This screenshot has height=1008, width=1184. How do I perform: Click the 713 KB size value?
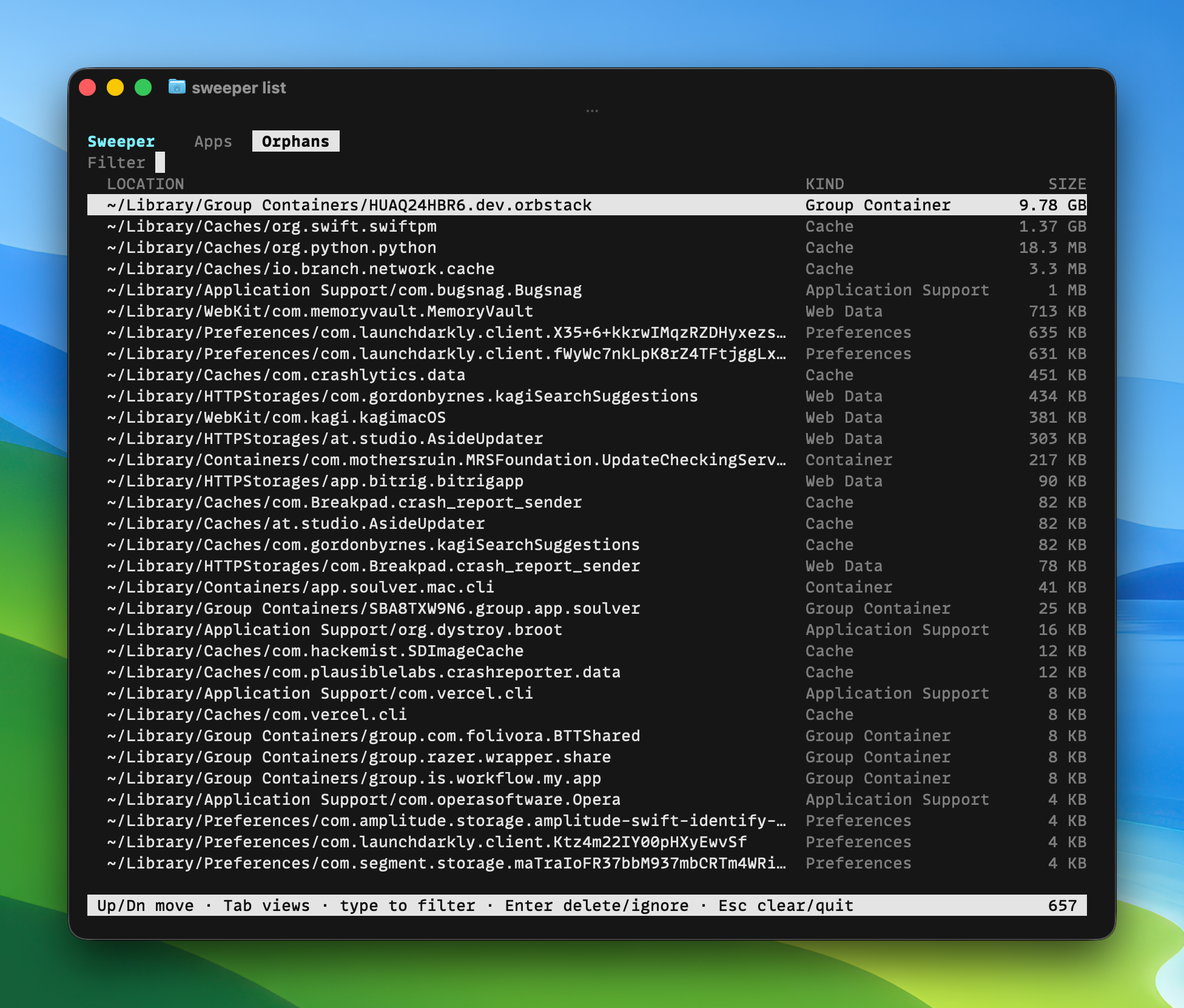pyautogui.click(x=1058, y=311)
